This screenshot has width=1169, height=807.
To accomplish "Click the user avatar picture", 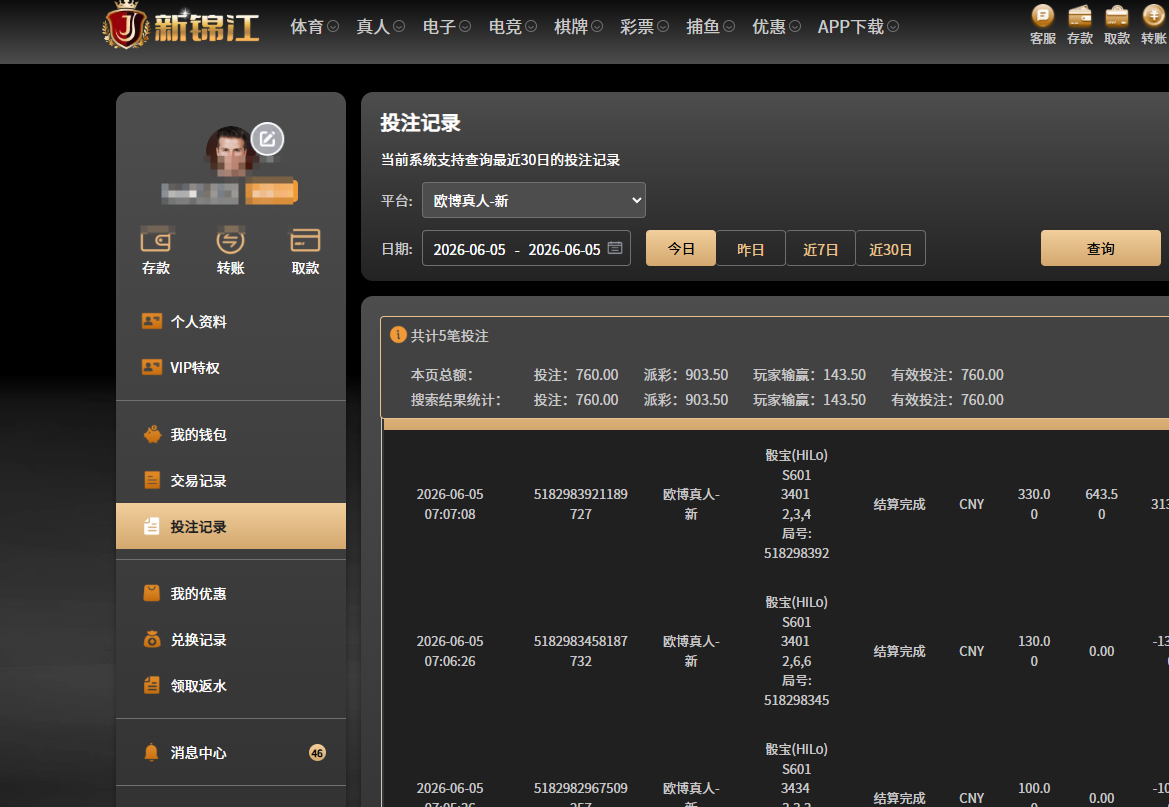I will pyautogui.click(x=230, y=151).
